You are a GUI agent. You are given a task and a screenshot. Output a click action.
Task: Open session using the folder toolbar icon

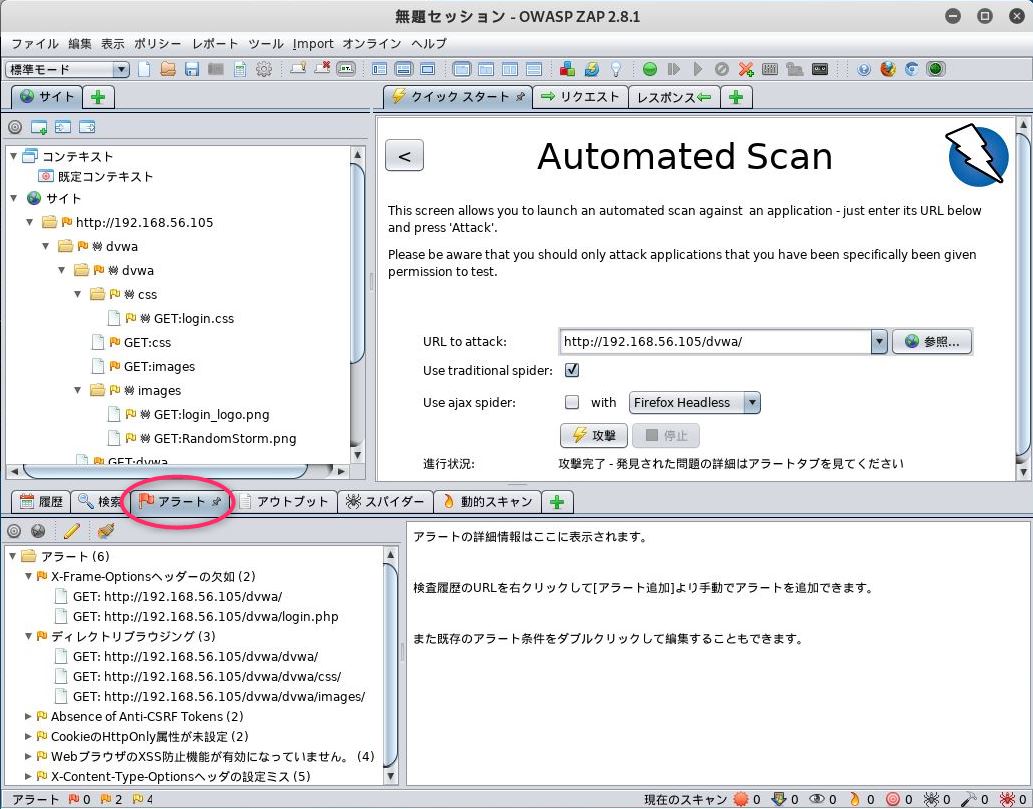click(168, 69)
